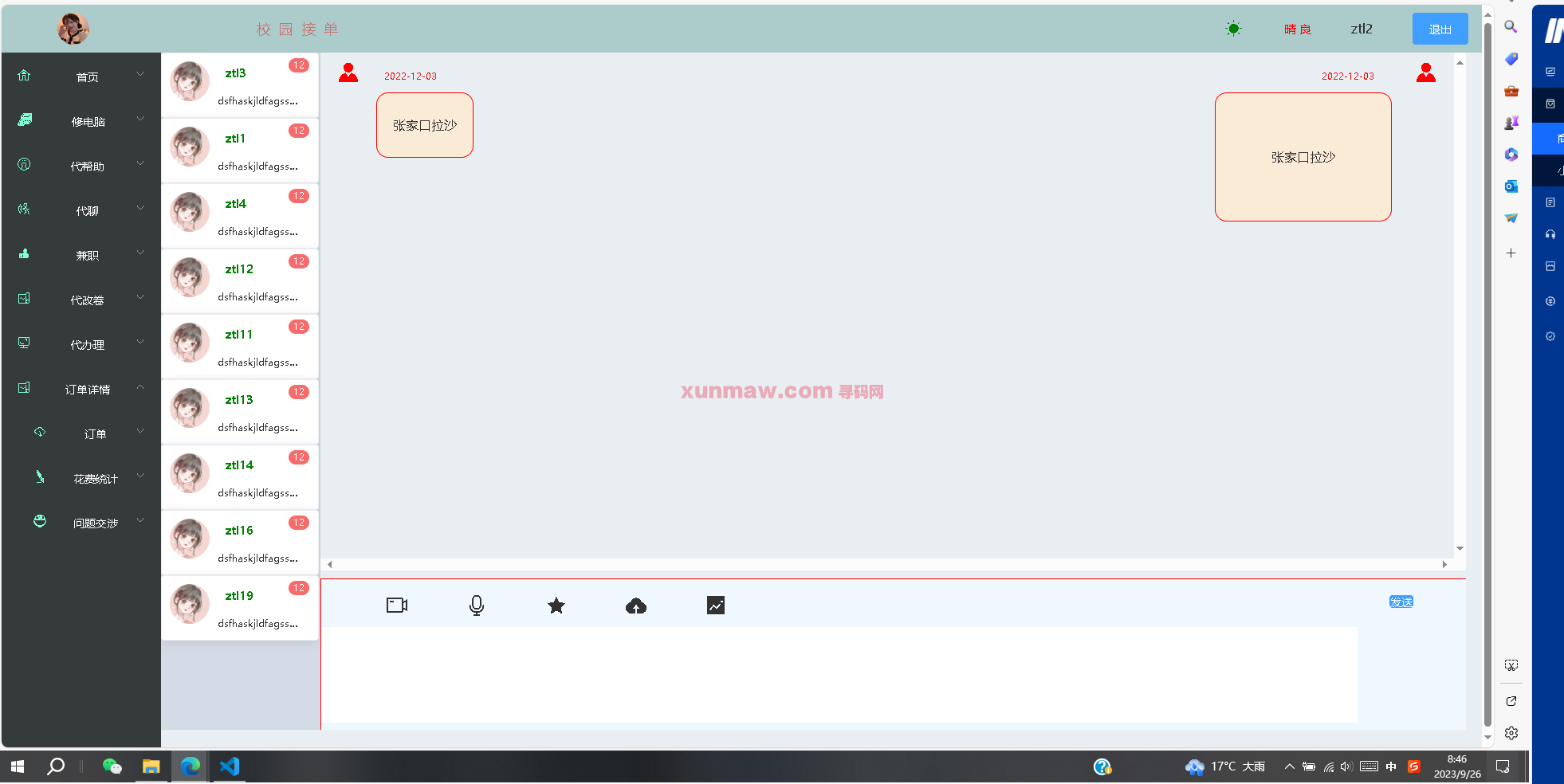Collapse the 订单详情 menu chevron
Screen dimensions: 1564x784
click(x=140, y=386)
